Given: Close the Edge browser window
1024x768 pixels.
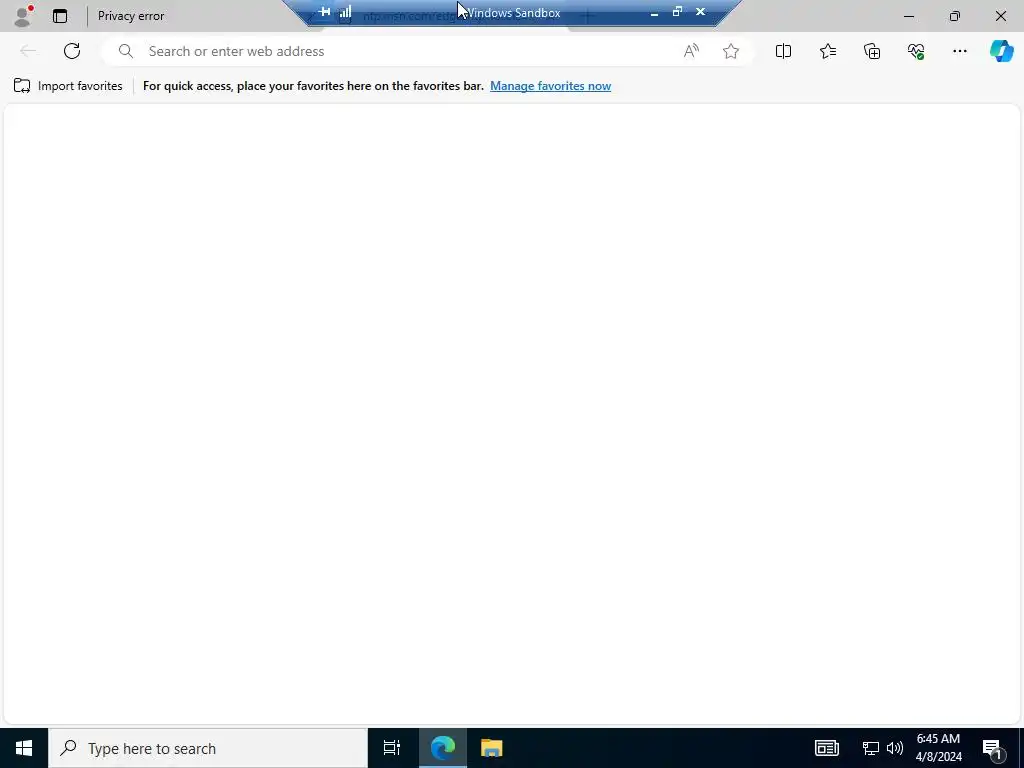Looking at the screenshot, I should [x=1000, y=16].
